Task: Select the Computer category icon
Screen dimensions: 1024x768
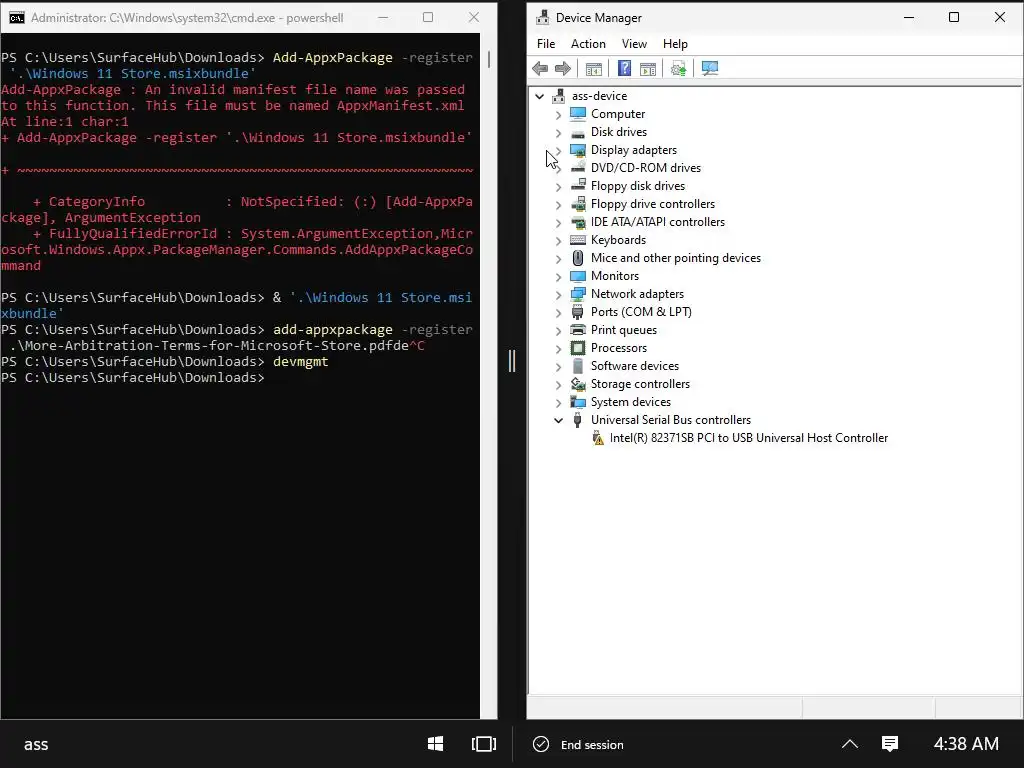Action: point(578,114)
